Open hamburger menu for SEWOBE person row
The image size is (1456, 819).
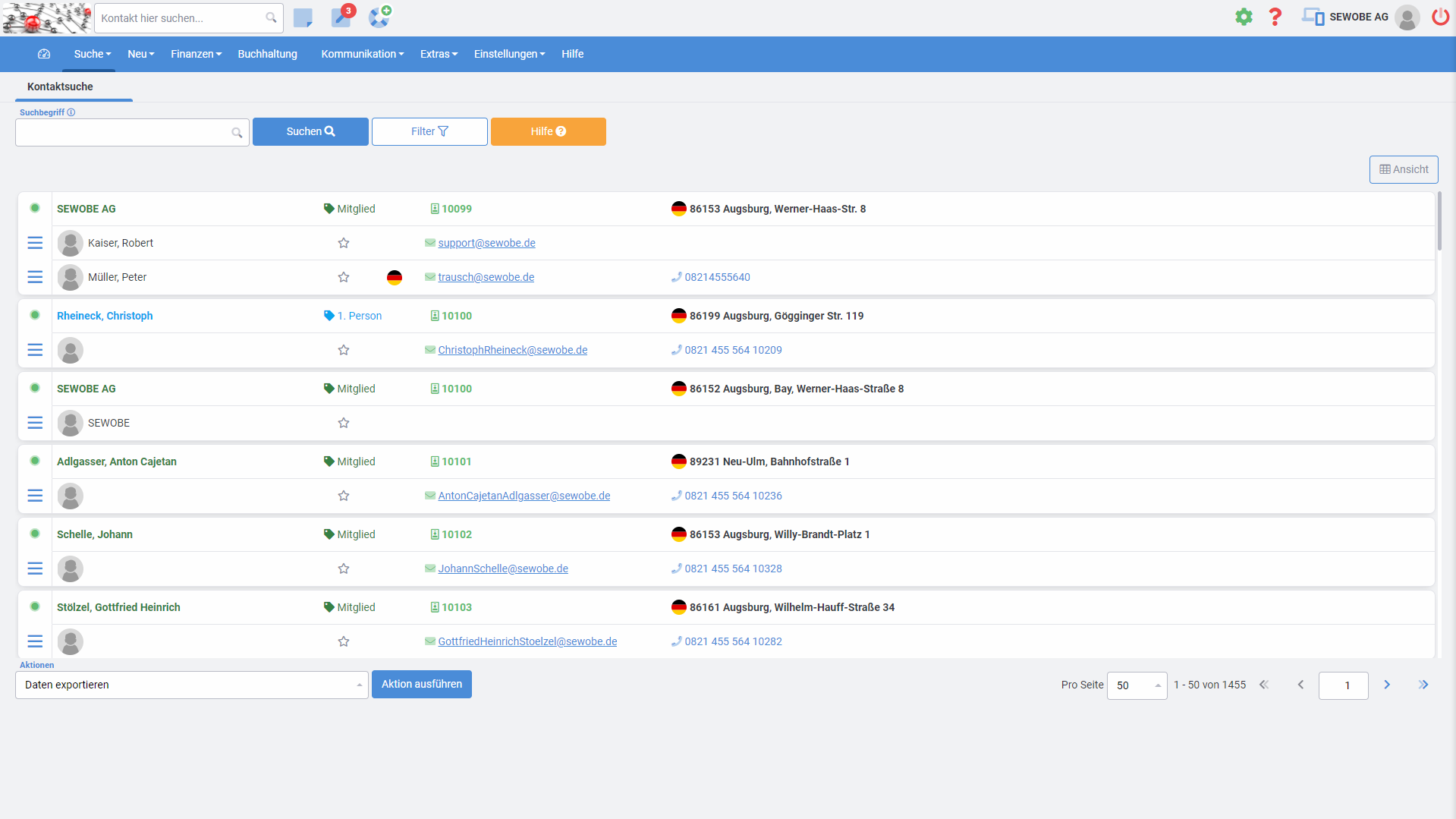coord(35,423)
